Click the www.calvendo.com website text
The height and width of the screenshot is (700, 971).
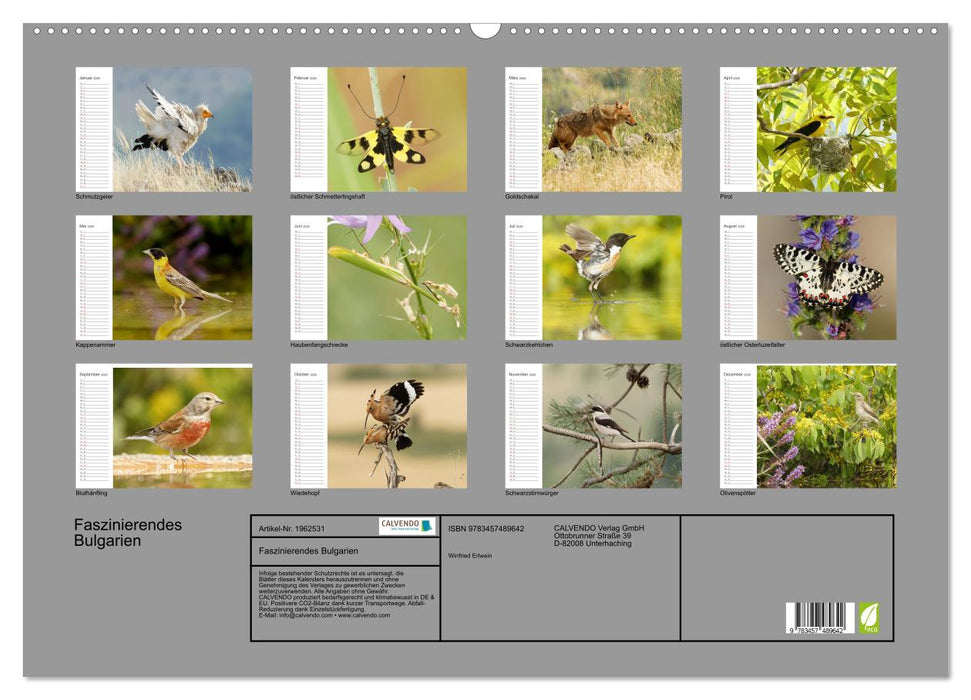[x=364, y=616]
